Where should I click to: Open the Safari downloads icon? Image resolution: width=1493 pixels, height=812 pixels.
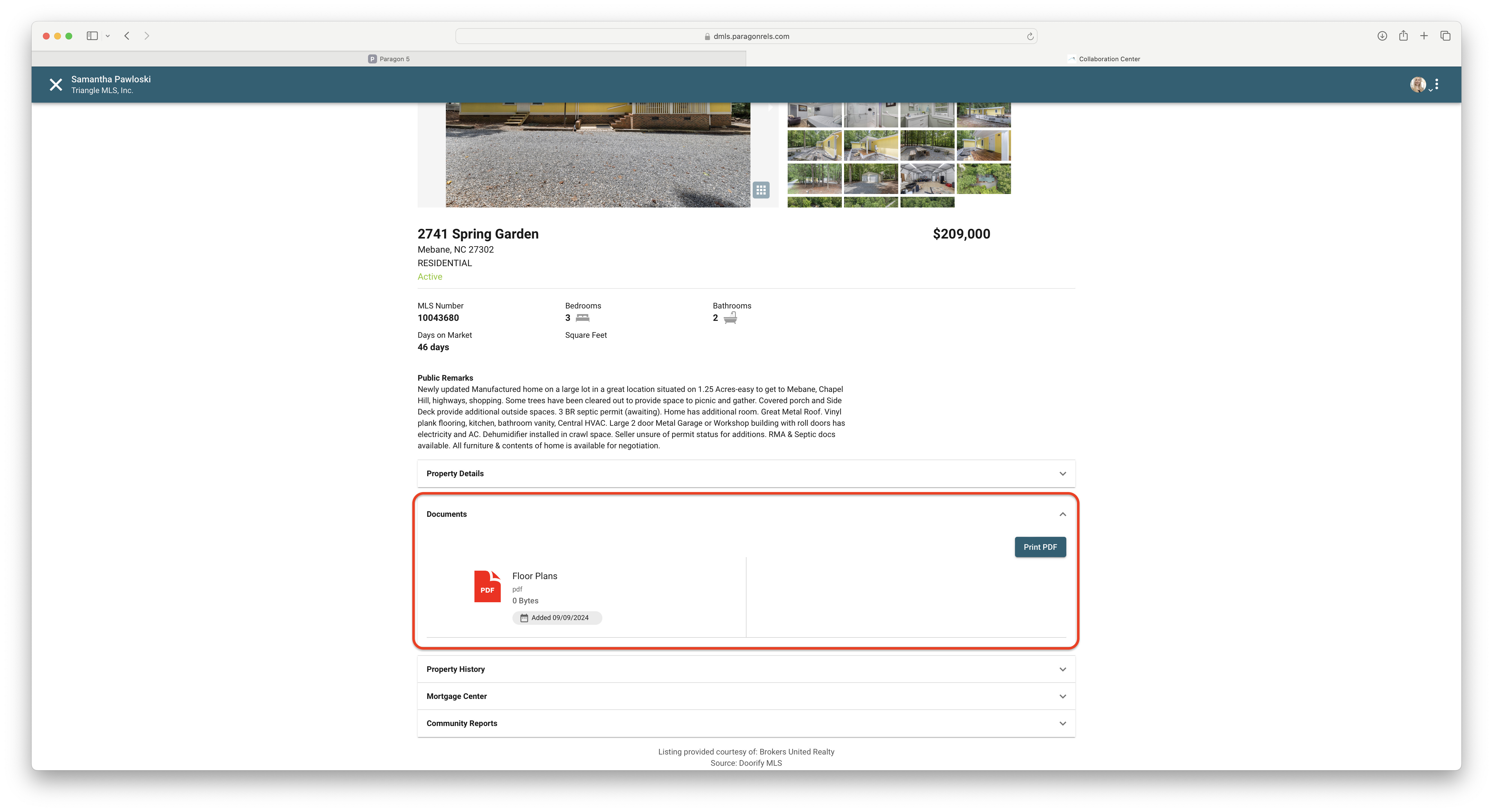click(1382, 36)
